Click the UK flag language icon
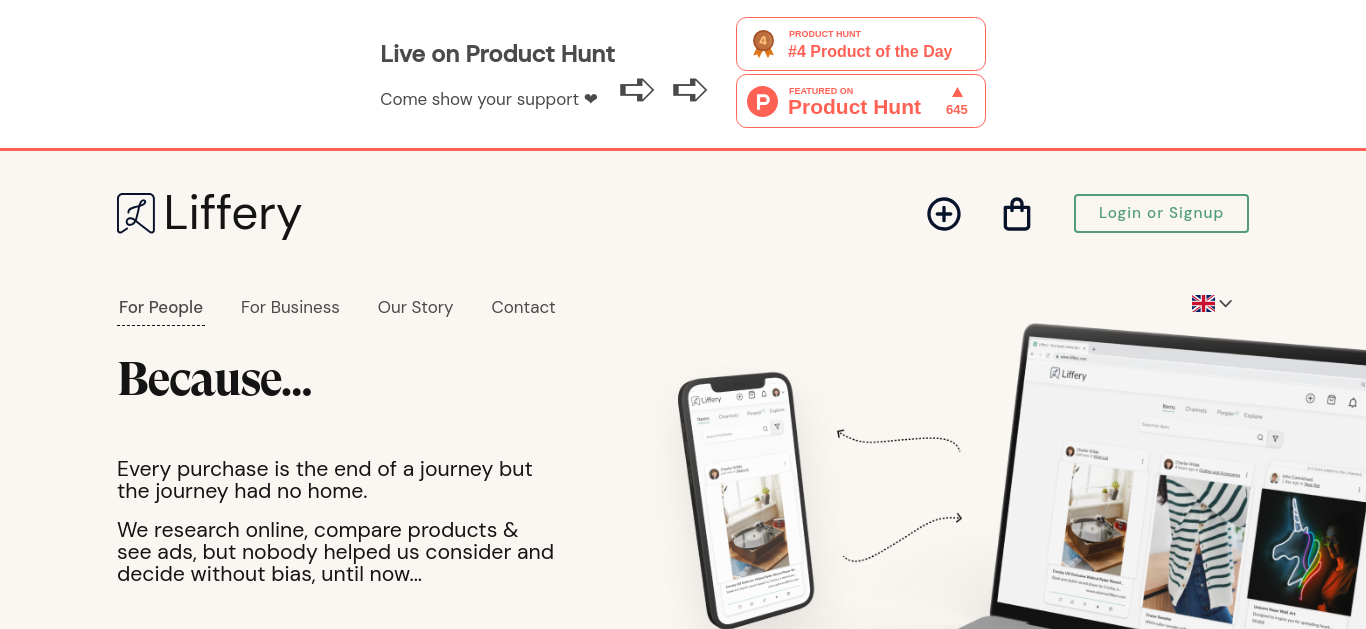This screenshot has height=629, width=1366. (1203, 303)
